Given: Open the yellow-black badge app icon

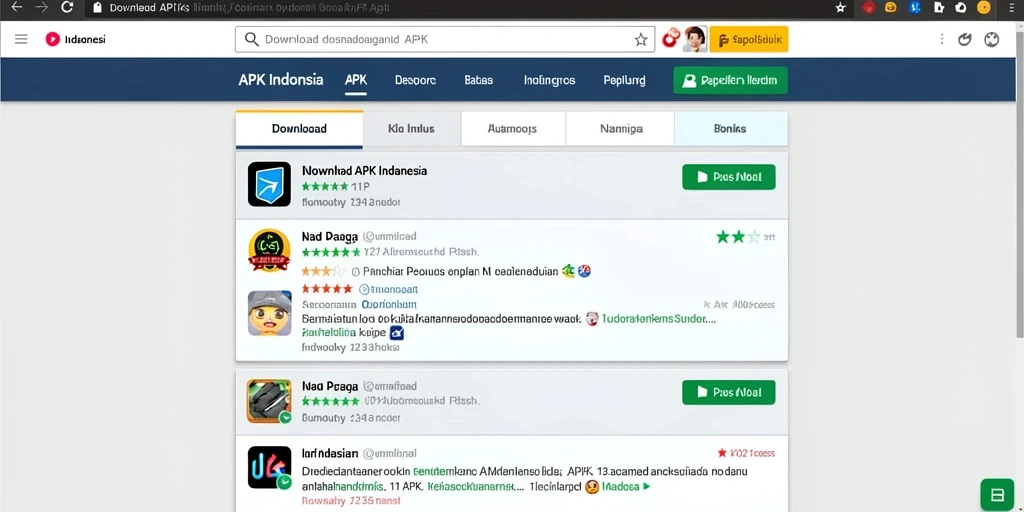Looking at the screenshot, I should (x=269, y=250).
